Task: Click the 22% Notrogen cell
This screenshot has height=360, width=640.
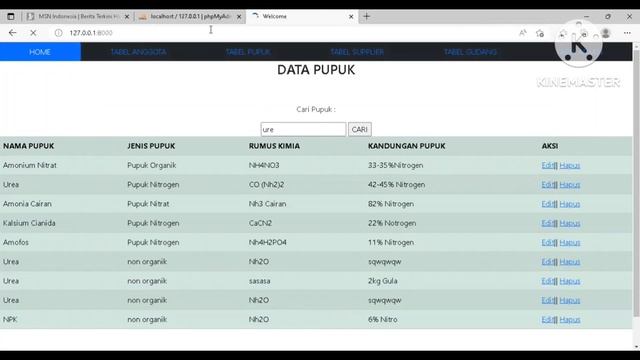Action: (392, 223)
